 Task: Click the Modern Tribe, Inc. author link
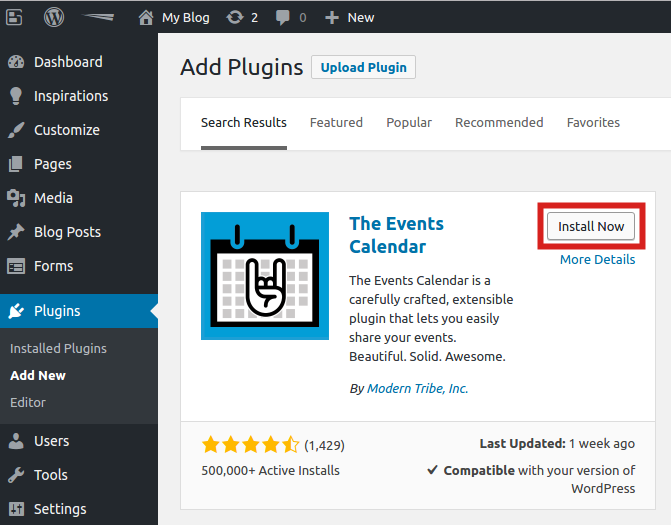click(x=417, y=389)
